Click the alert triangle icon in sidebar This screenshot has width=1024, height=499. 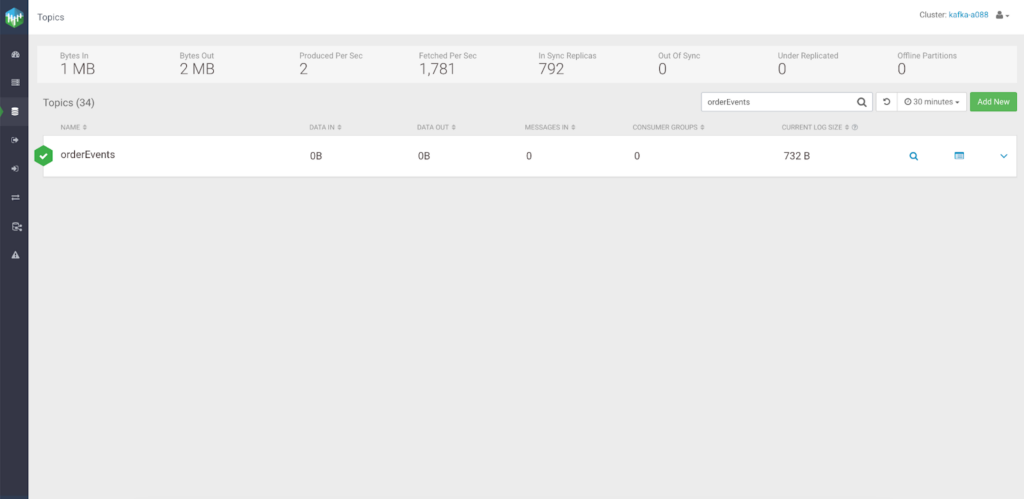point(14,255)
